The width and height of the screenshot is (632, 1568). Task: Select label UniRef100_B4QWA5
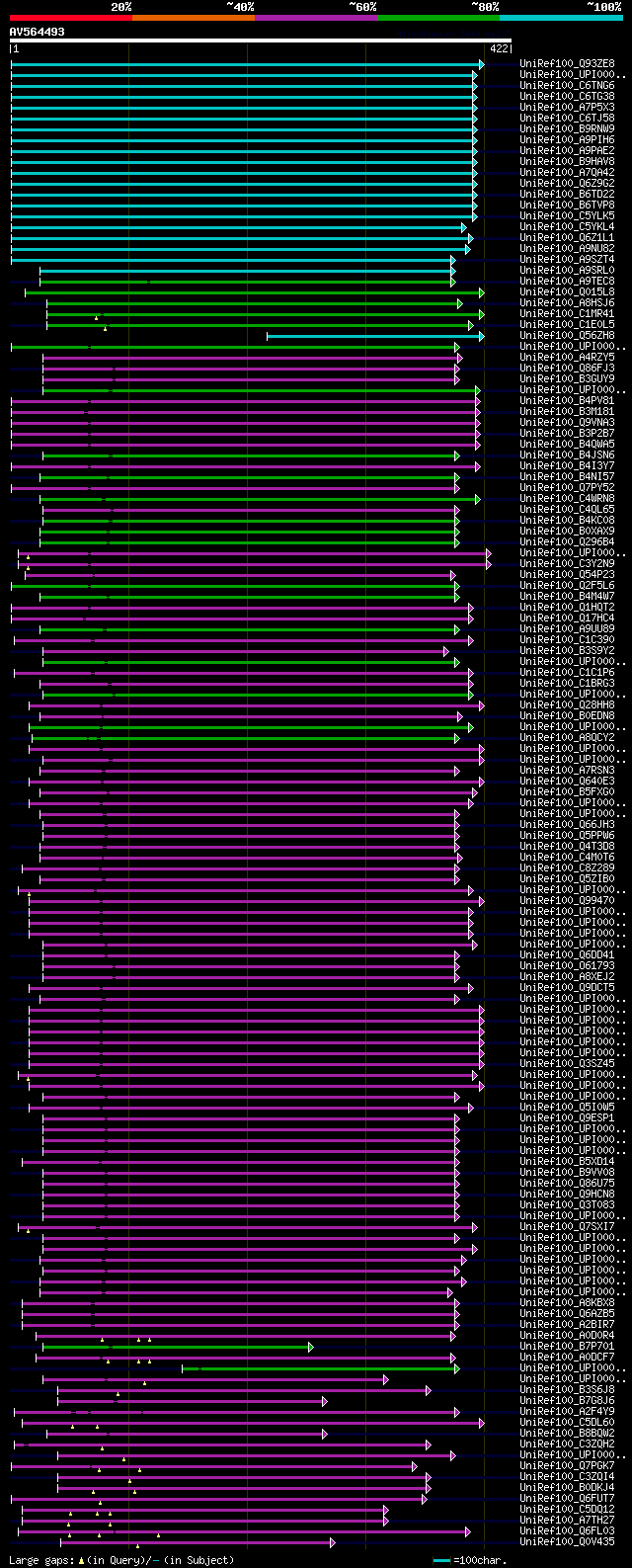pyautogui.click(x=567, y=445)
